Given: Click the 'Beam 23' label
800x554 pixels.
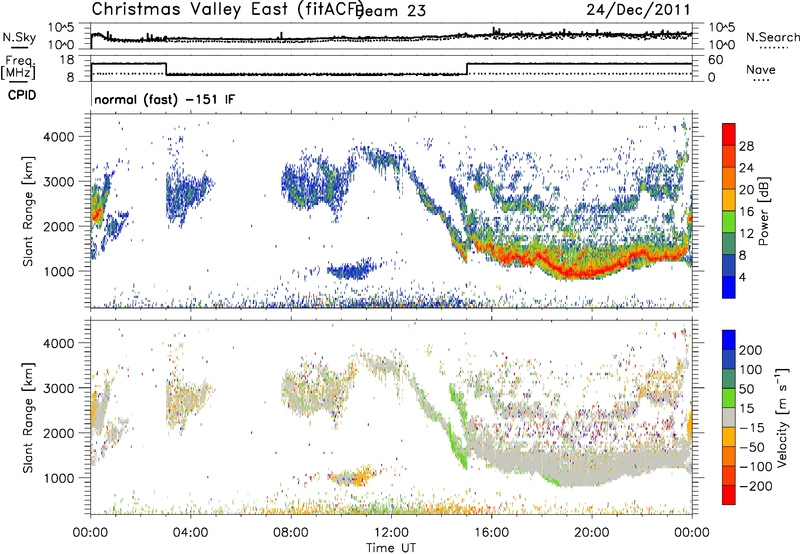Looking at the screenshot, I should [x=392, y=10].
